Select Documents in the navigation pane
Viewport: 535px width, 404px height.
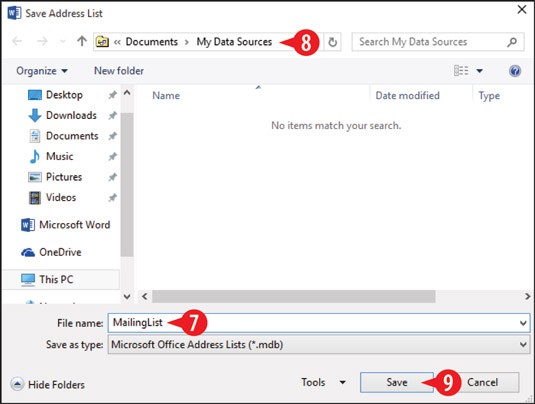[x=72, y=136]
